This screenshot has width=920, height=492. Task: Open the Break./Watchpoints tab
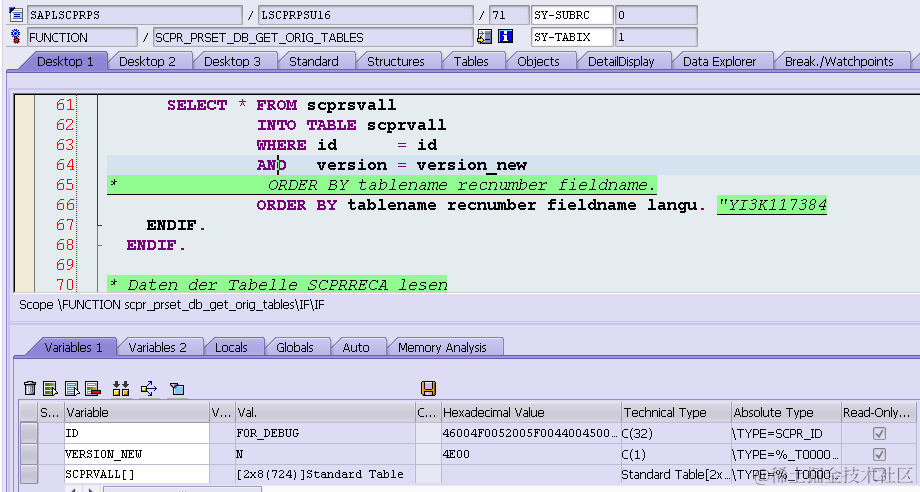[839, 62]
